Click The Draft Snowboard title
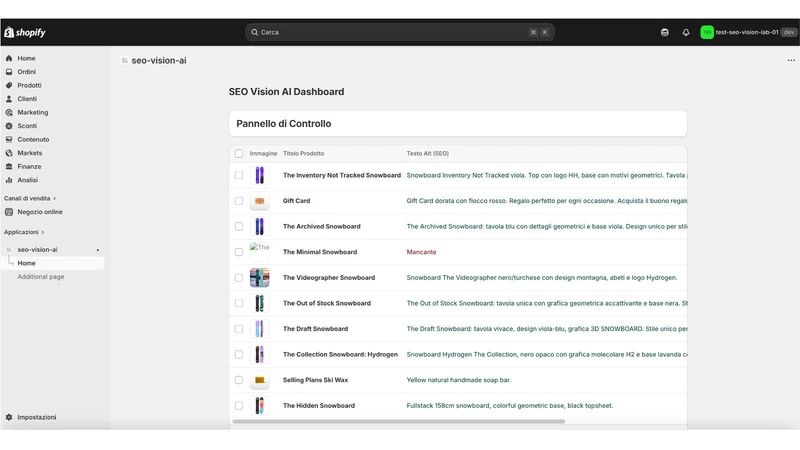 tap(315, 329)
